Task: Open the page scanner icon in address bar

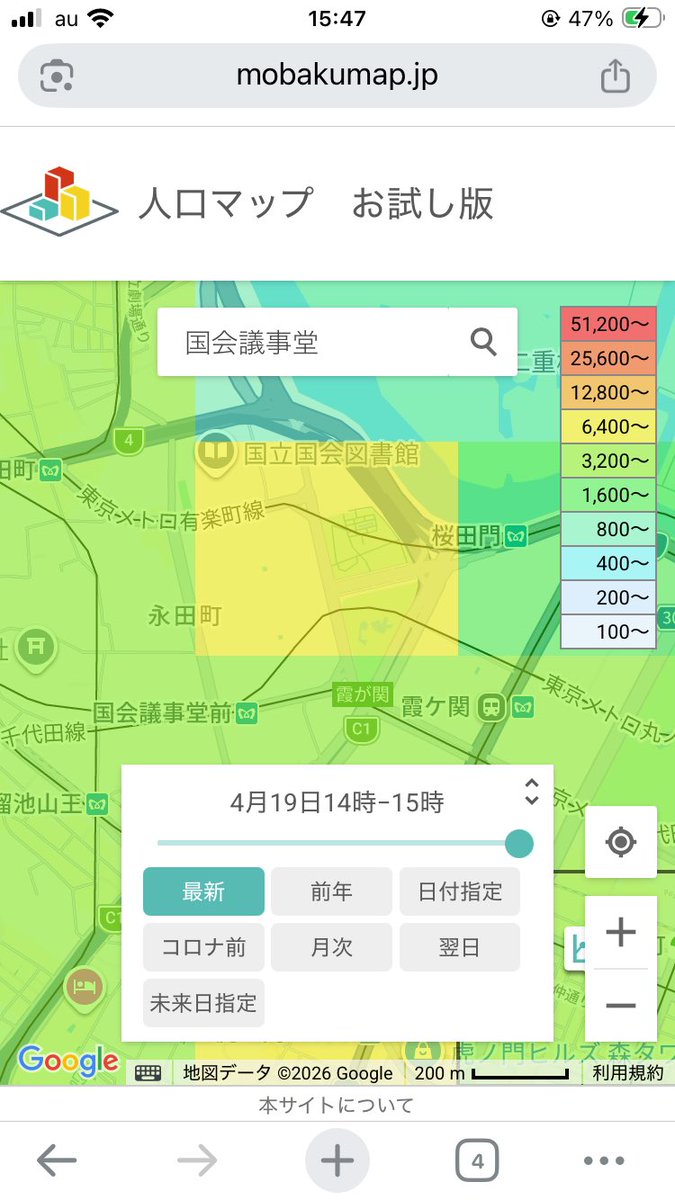Action: pyautogui.click(x=57, y=76)
